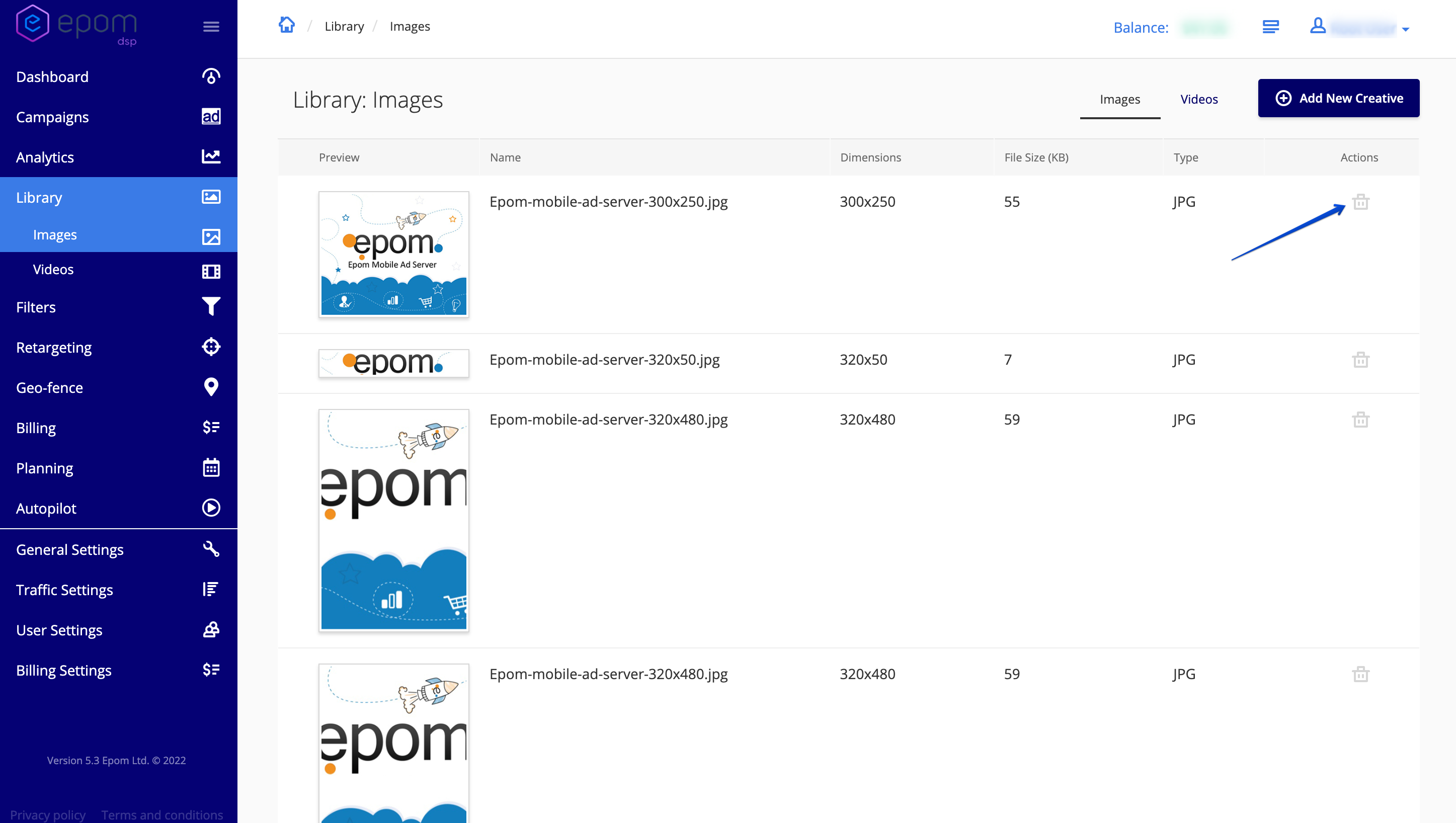Open the user account dropdown arrow

(1405, 29)
